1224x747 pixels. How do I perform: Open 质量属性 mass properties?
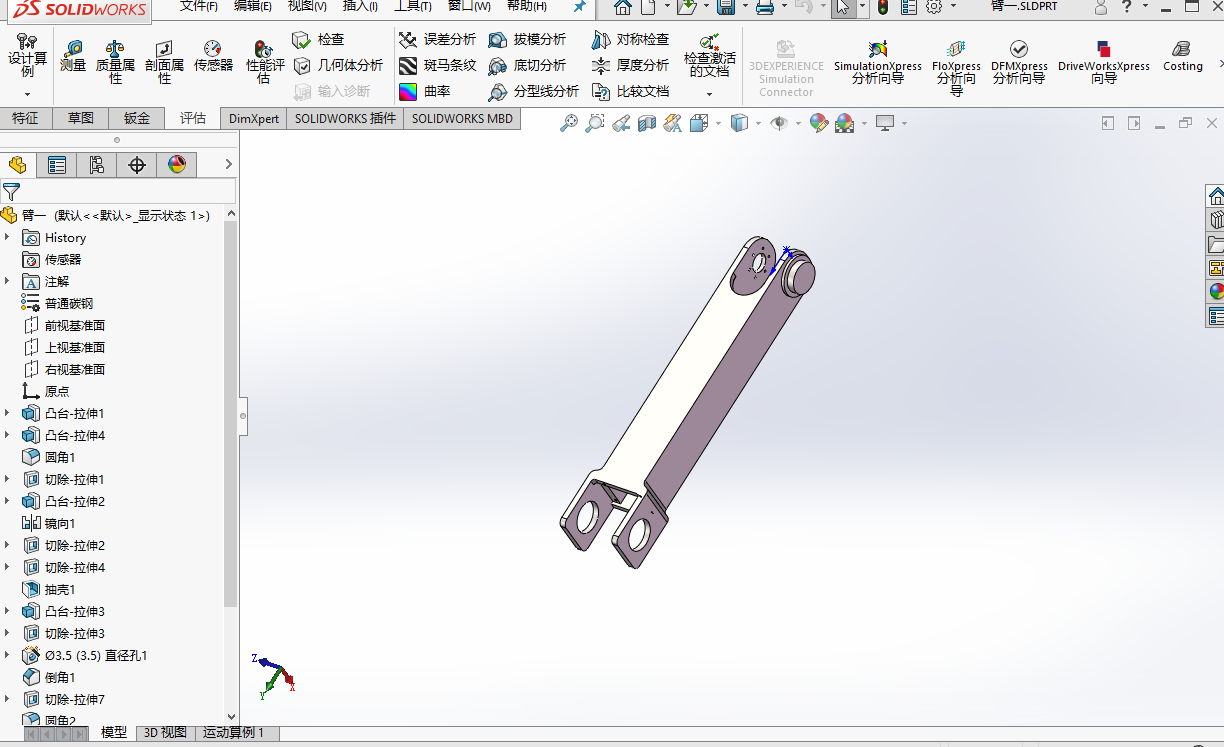coord(115,61)
